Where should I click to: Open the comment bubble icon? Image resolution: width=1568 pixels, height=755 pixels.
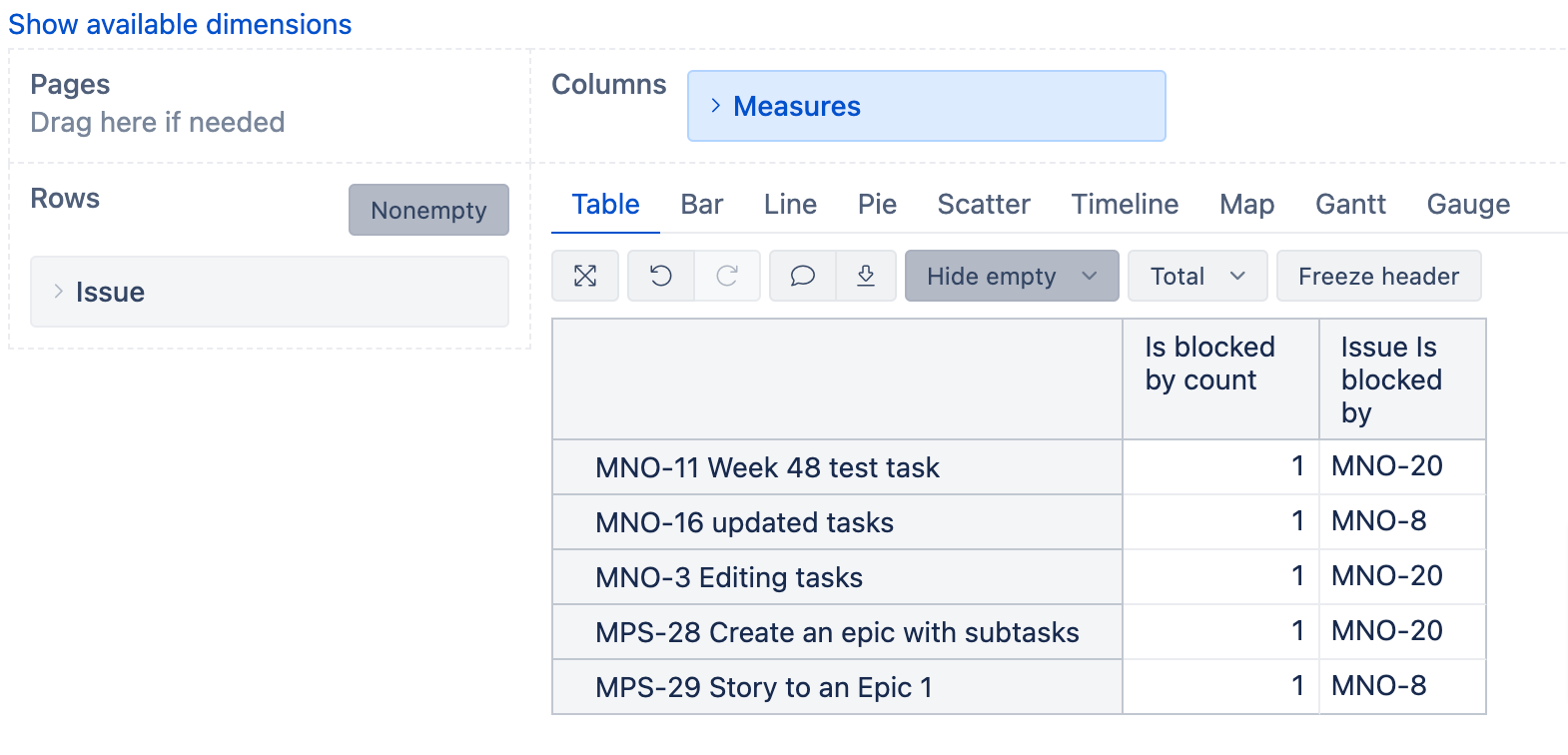coord(802,276)
